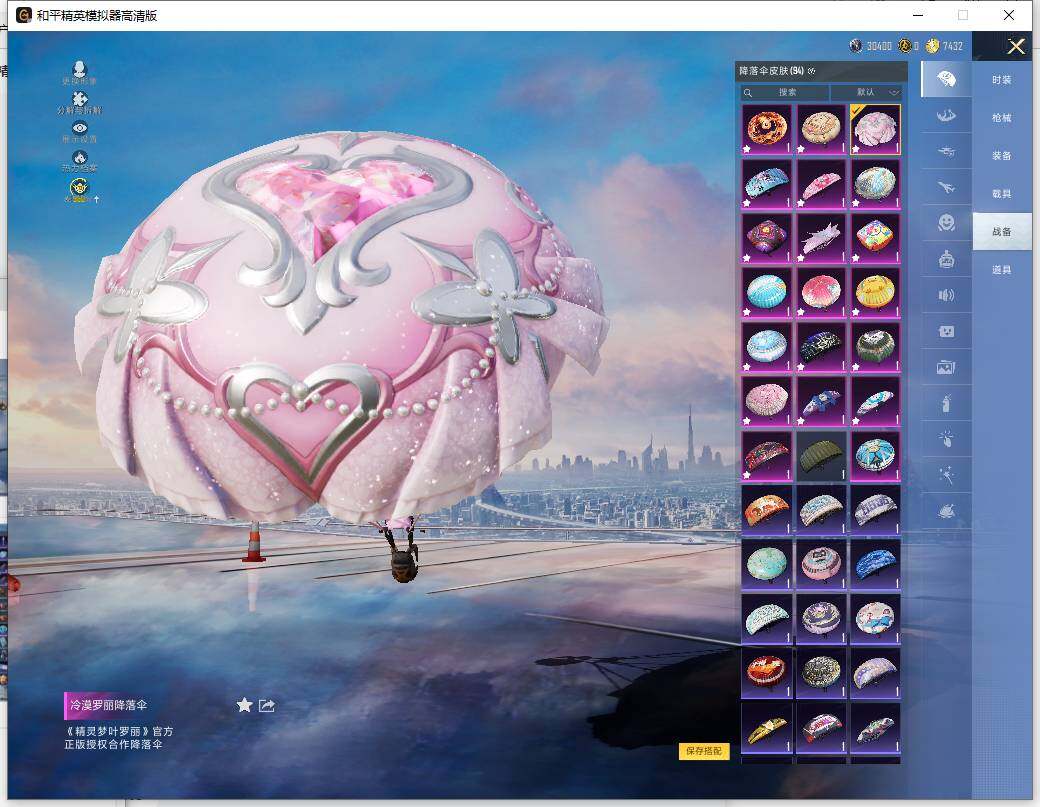The height and width of the screenshot is (807, 1040).
Task: Click the 搜索 search field
Action: point(785,92)
